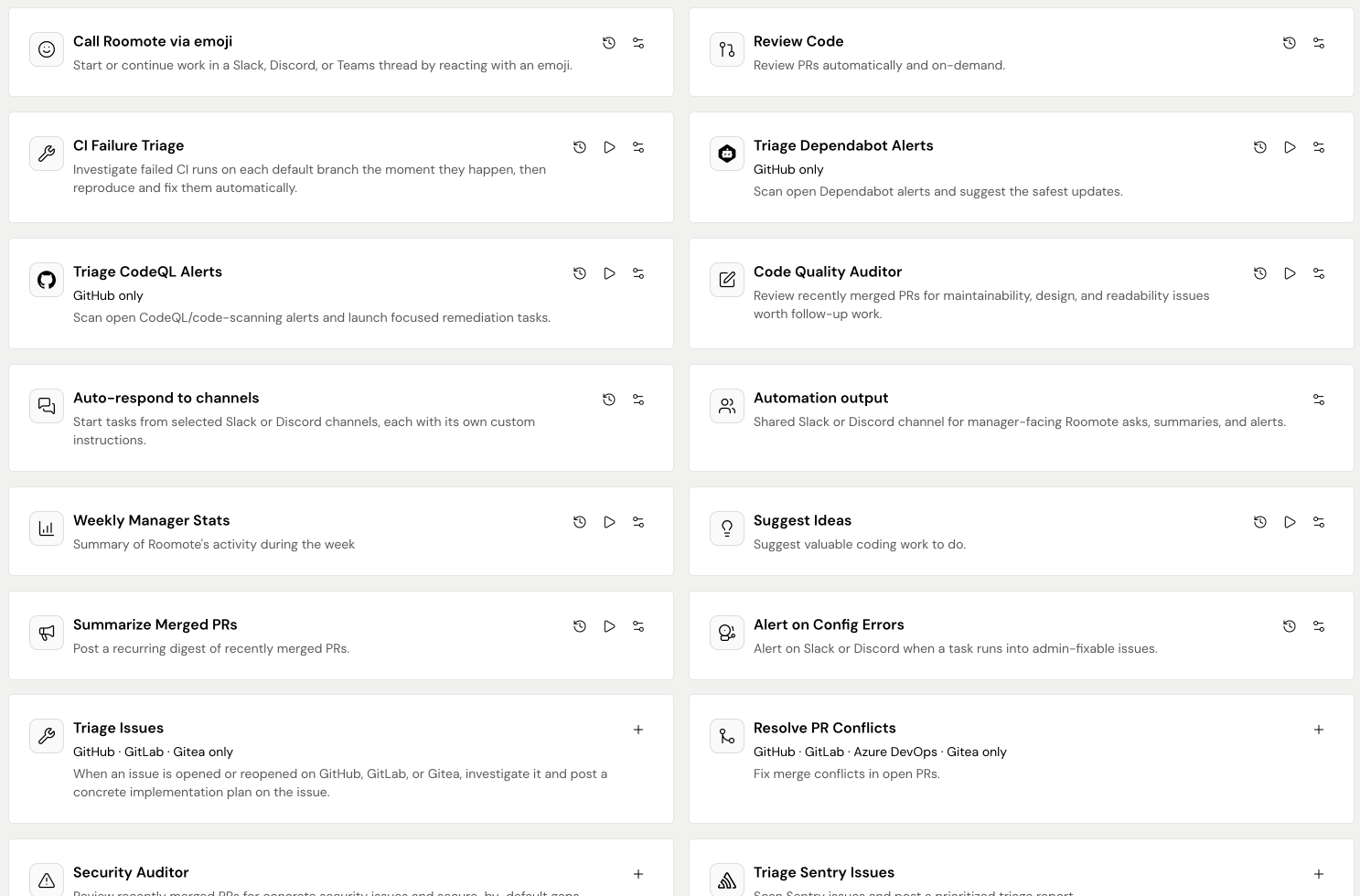Screen dimensions: 1360x896
Task: Click the branch icon beside Resolve PR Conflicts
Action: click(727, 736)
